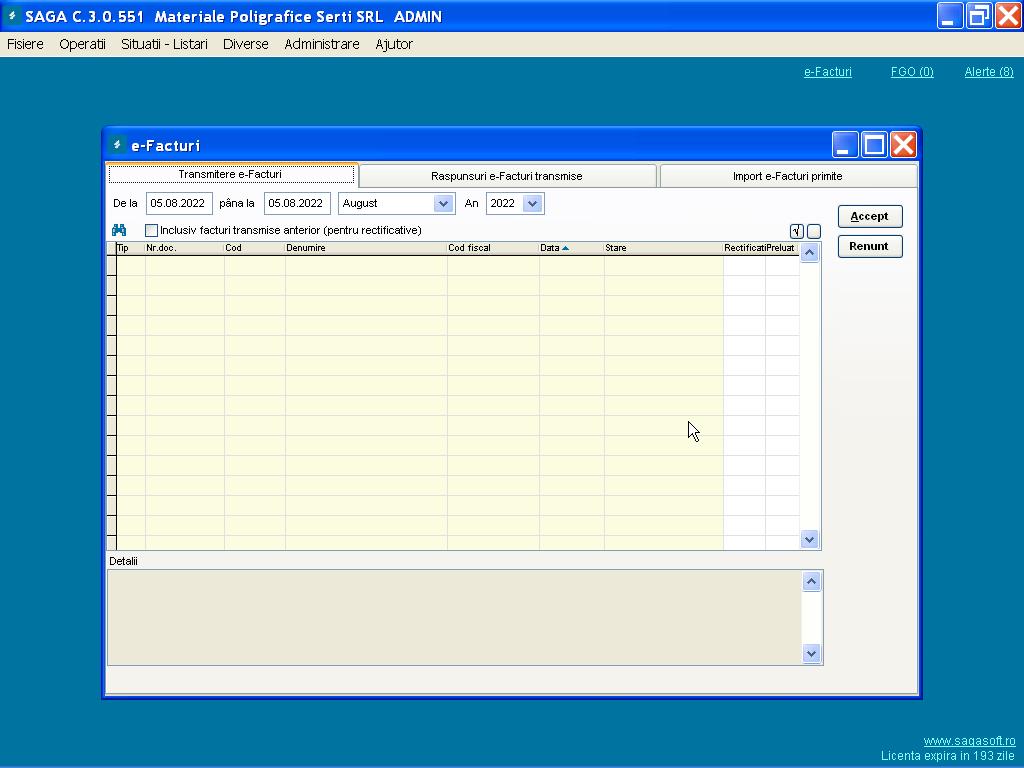Click the invoice table's scroll up arrow

810,253
